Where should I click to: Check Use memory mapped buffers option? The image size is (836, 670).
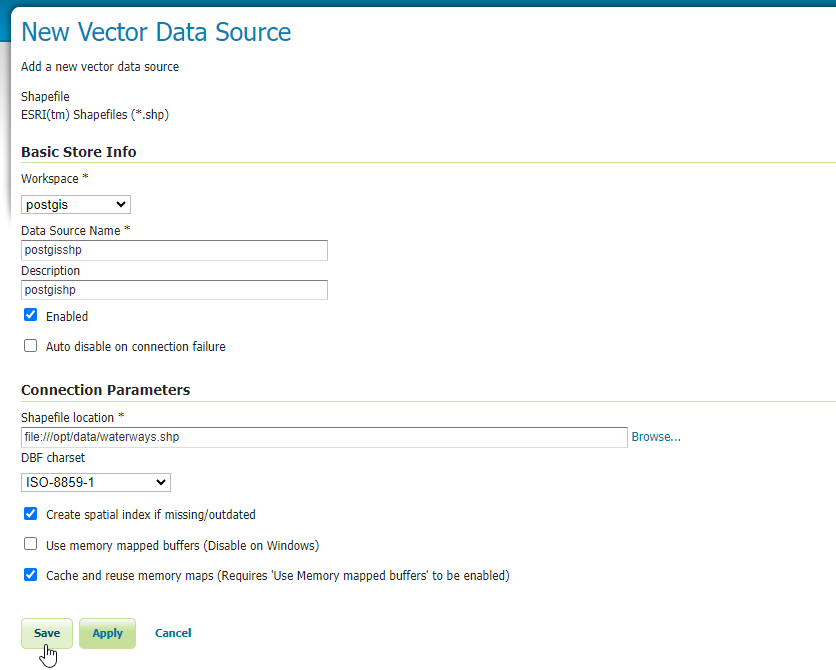31,545
